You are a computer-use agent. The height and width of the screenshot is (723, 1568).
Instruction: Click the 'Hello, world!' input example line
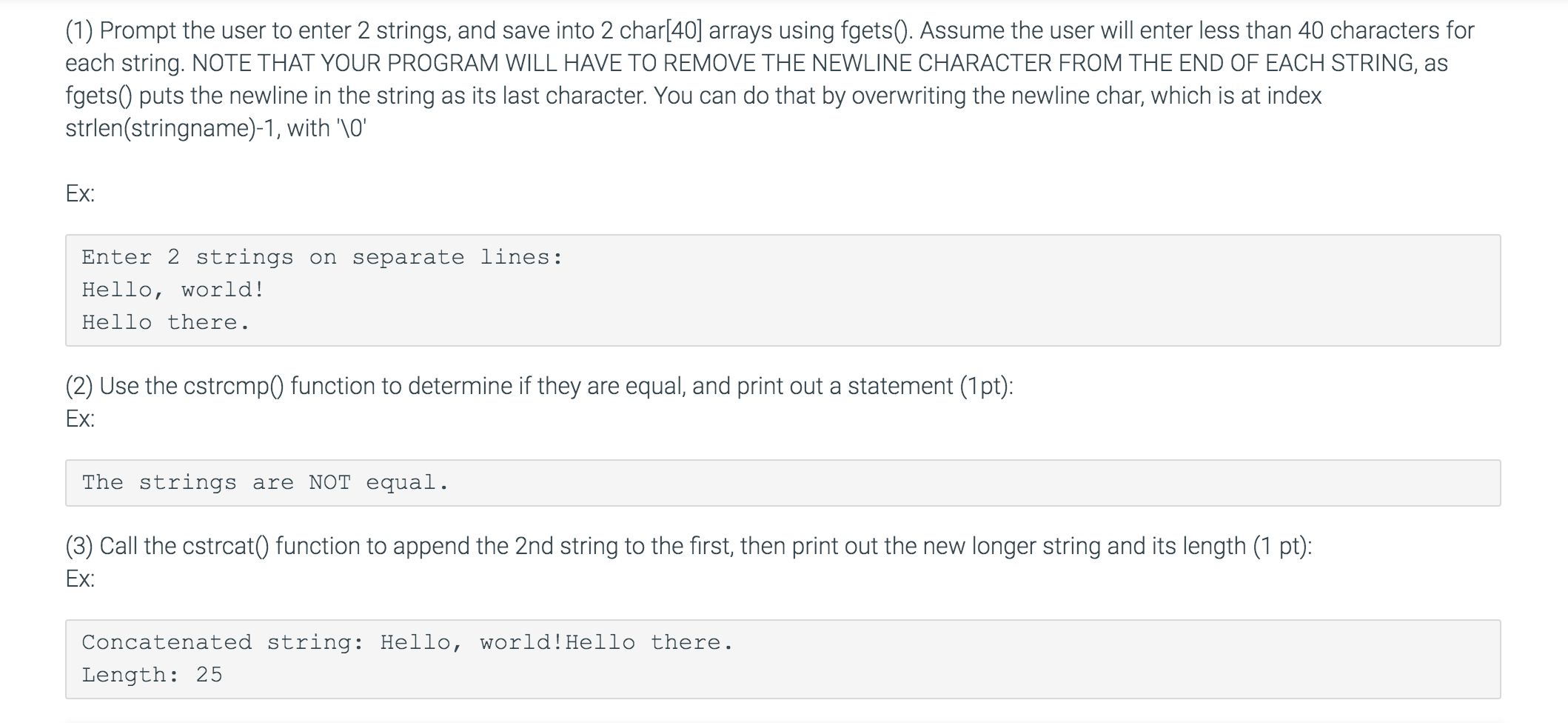[x=172, y=290]
